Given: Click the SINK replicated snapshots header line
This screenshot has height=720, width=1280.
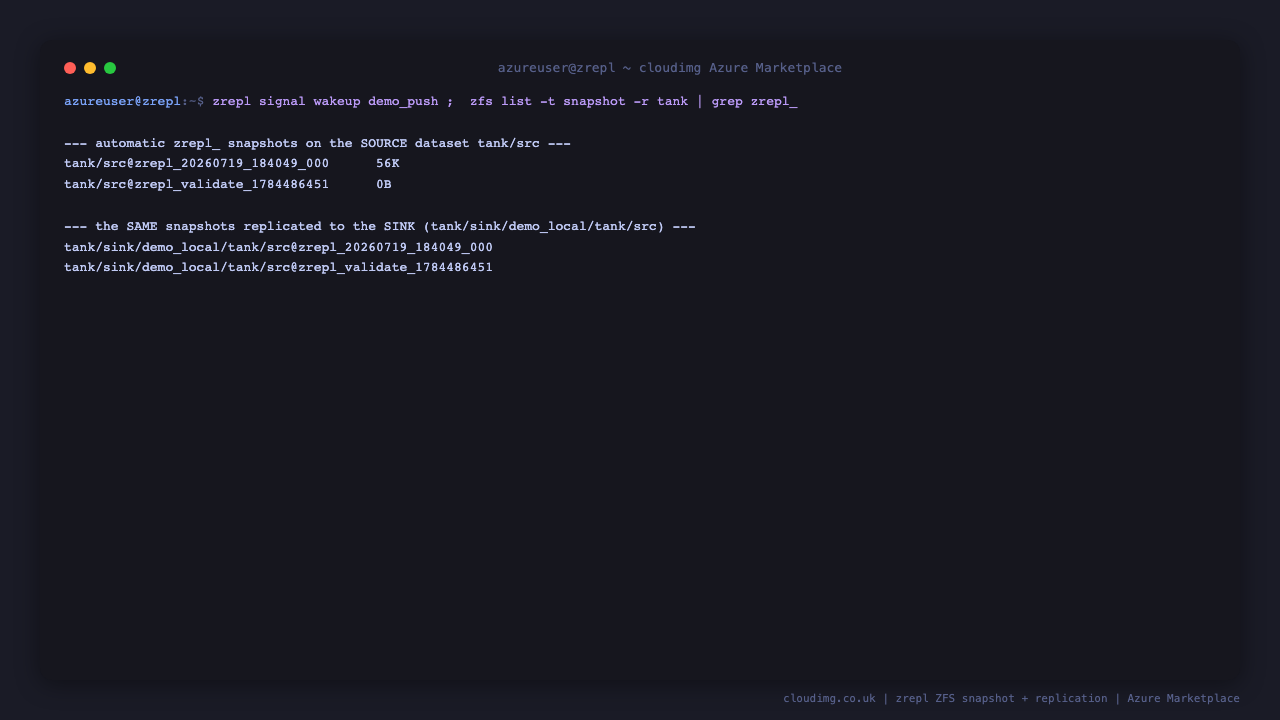Looking at the screenshot, I should 380,227.
